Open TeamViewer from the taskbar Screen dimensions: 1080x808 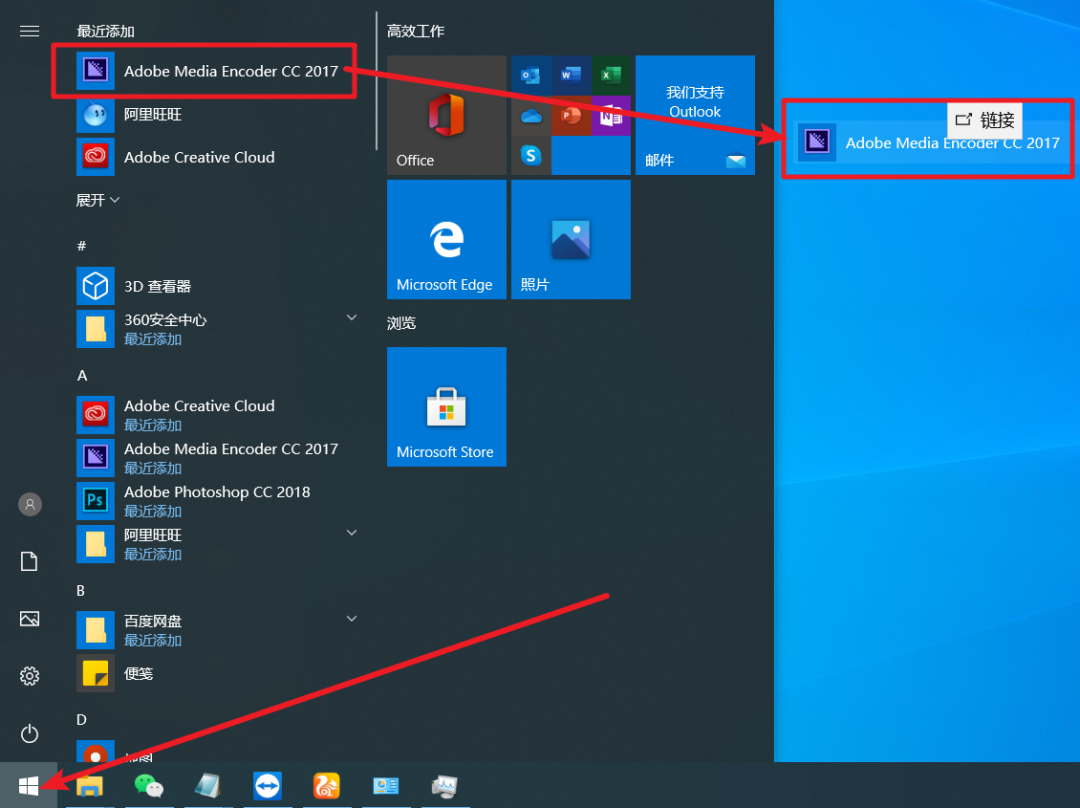pyautogui.click(x=267, y=785)
